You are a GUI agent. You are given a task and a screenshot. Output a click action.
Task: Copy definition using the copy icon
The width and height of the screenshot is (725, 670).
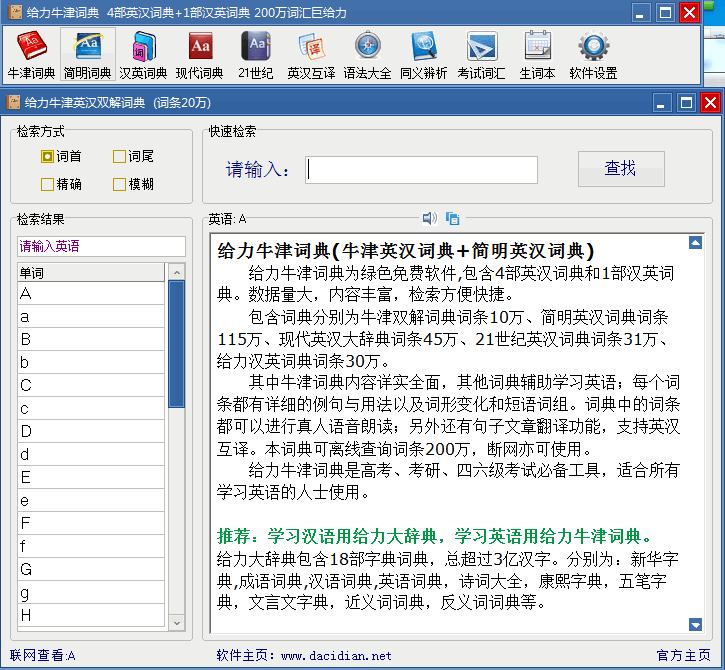pos(452,218)
